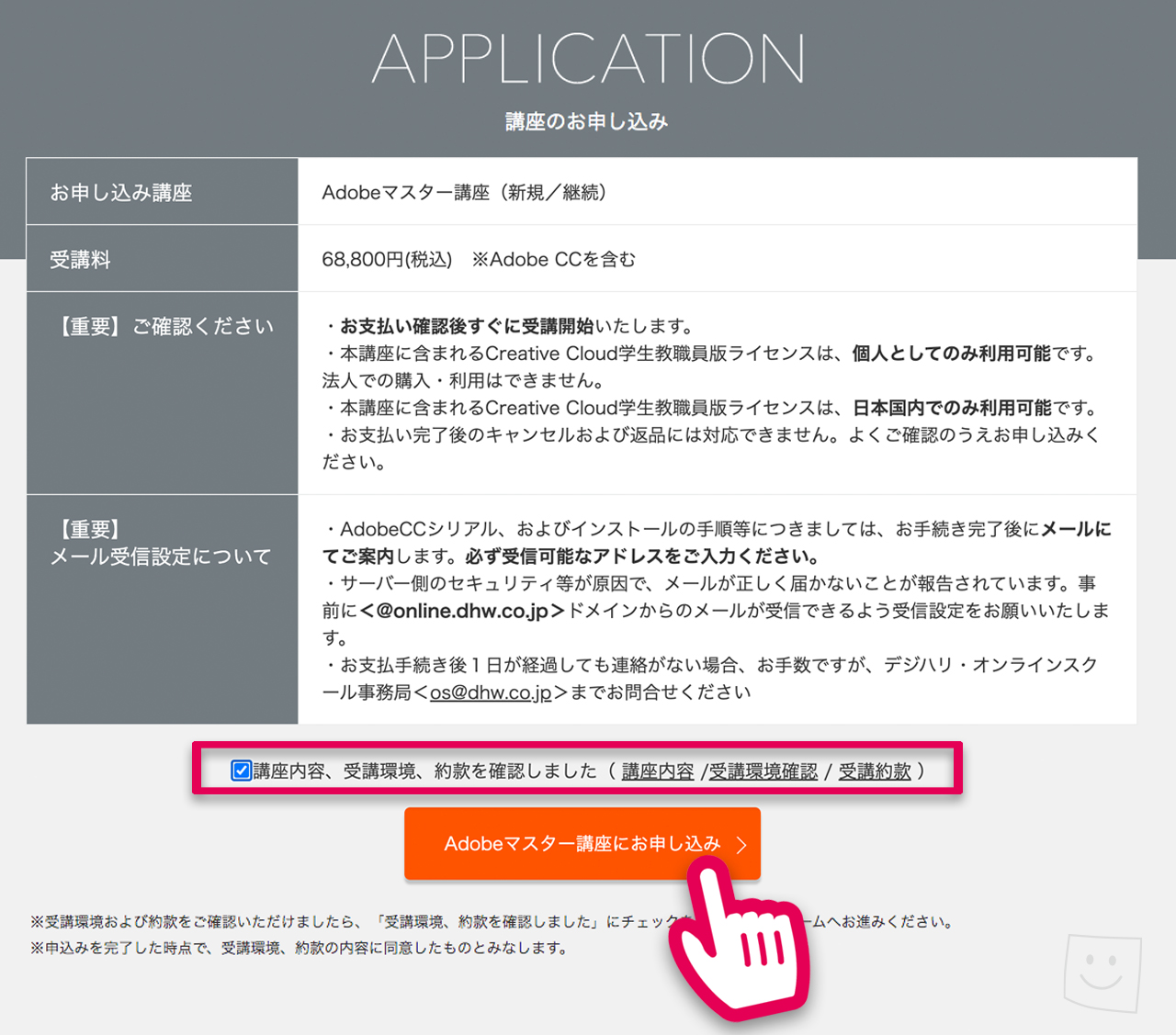Click the Adobeマスター講座にお申し込み orange button

click(582, 844)
